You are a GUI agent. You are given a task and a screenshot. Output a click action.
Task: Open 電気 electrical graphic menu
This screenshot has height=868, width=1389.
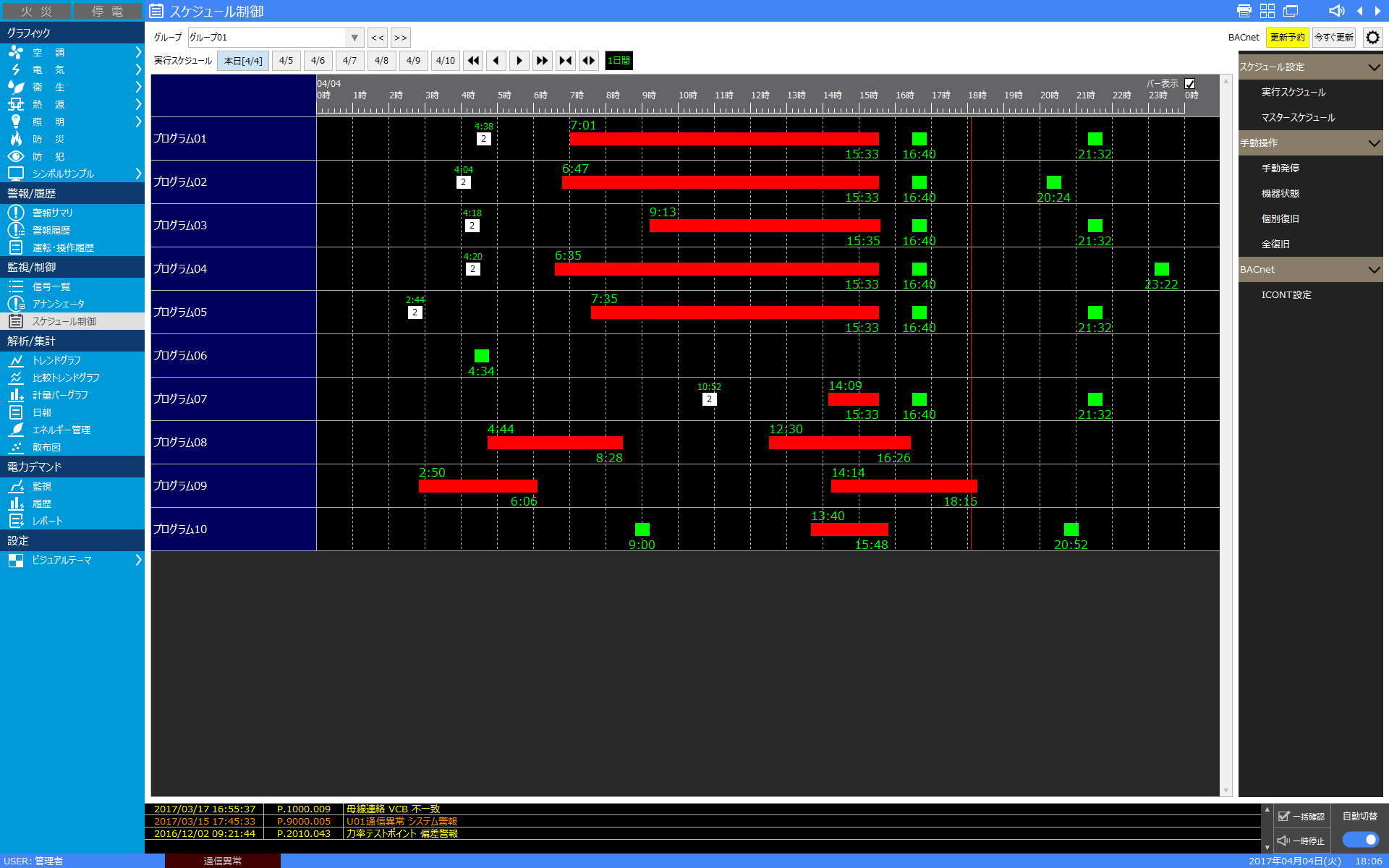[72, 69]
